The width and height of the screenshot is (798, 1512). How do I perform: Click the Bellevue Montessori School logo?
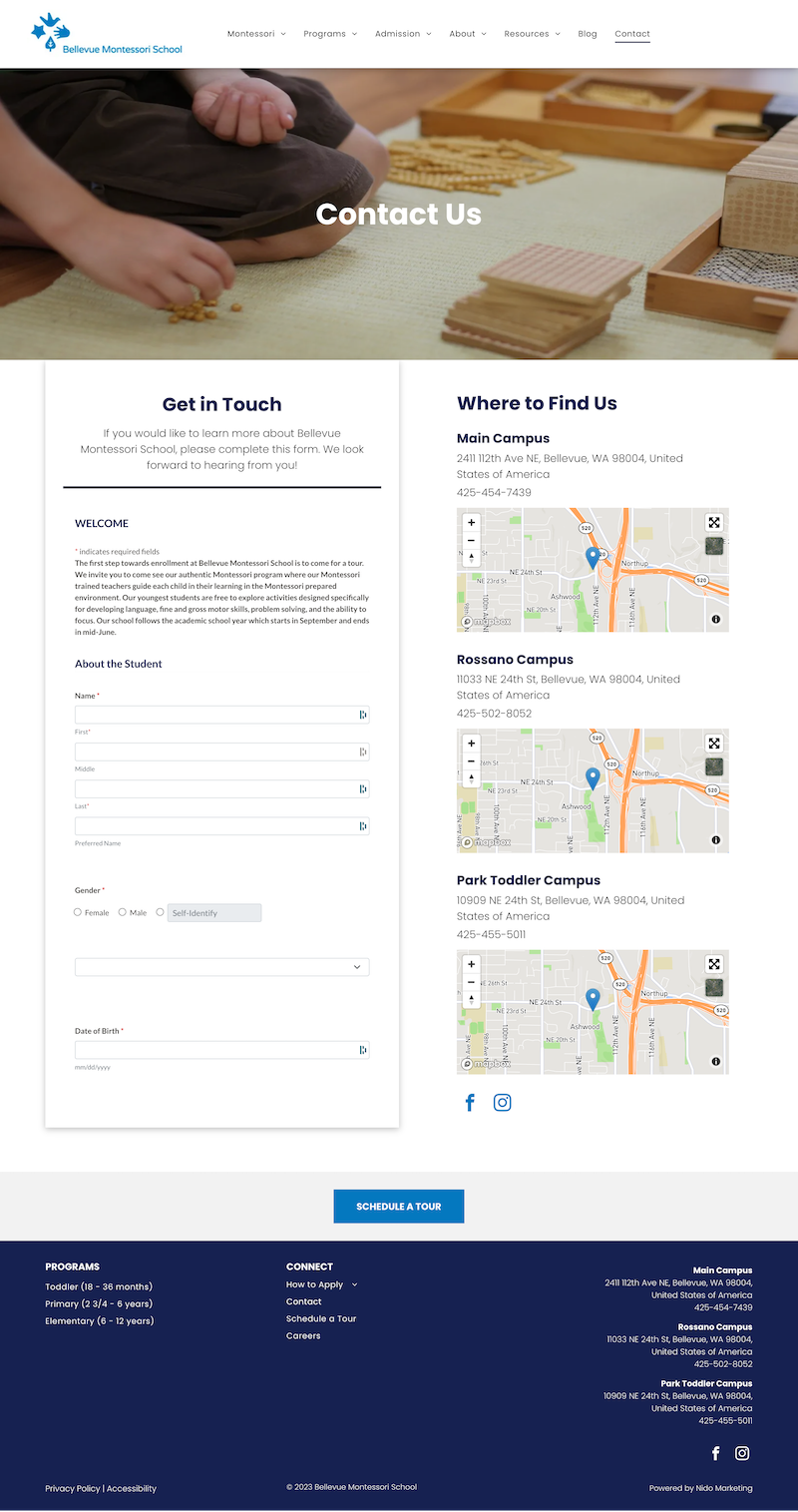pyautogui.click(x=107, y=34)
